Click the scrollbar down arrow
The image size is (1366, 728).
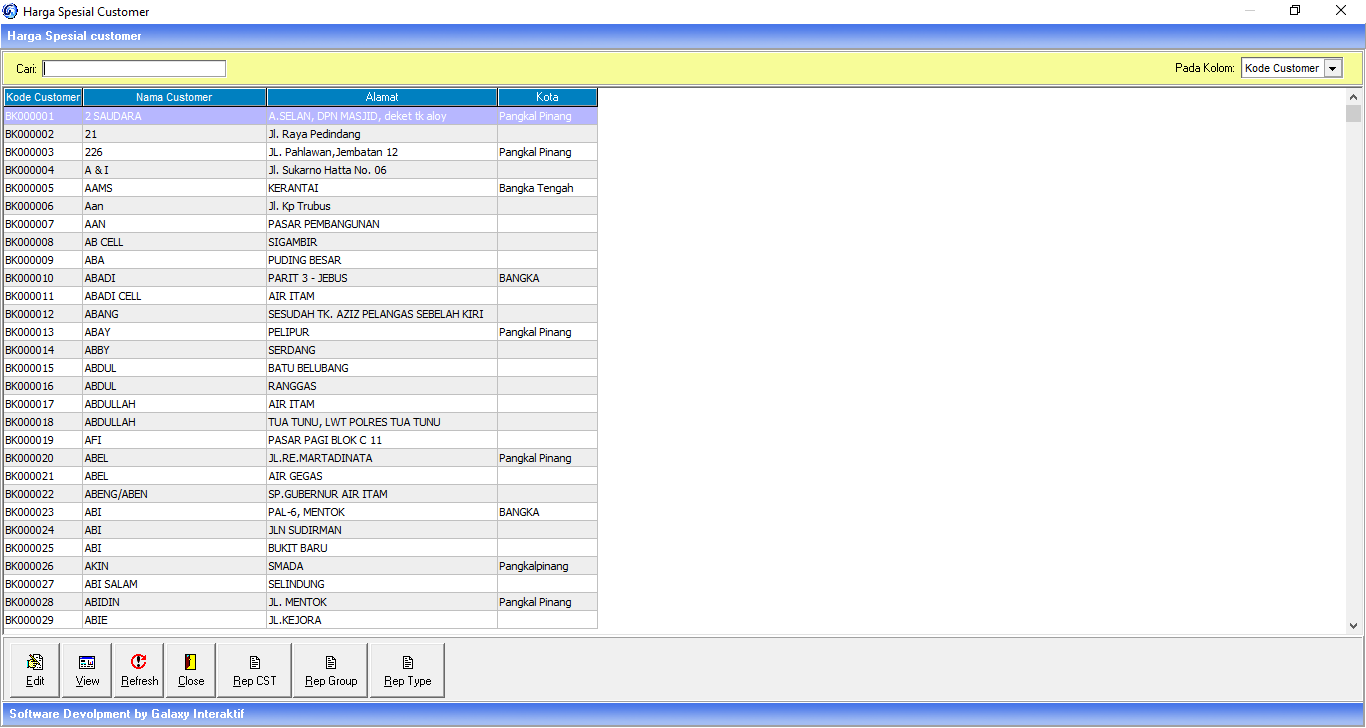(x=1353, y=625)
